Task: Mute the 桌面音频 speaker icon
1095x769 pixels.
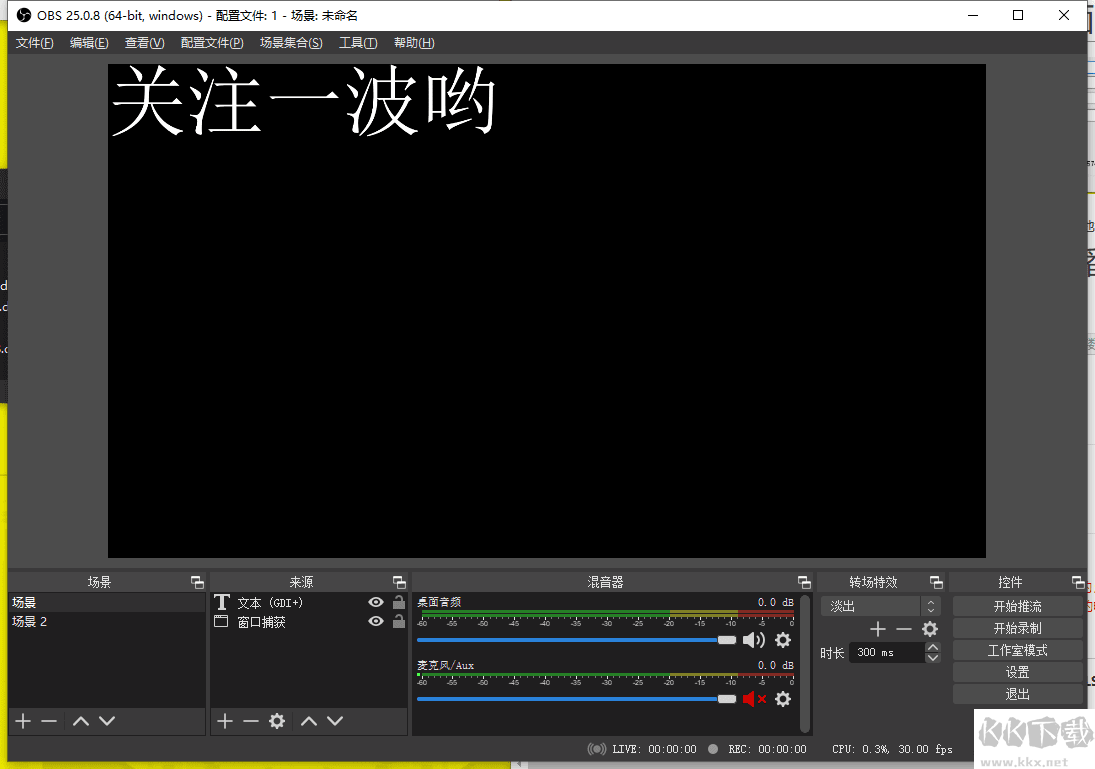Action: (x=753, y=640)
